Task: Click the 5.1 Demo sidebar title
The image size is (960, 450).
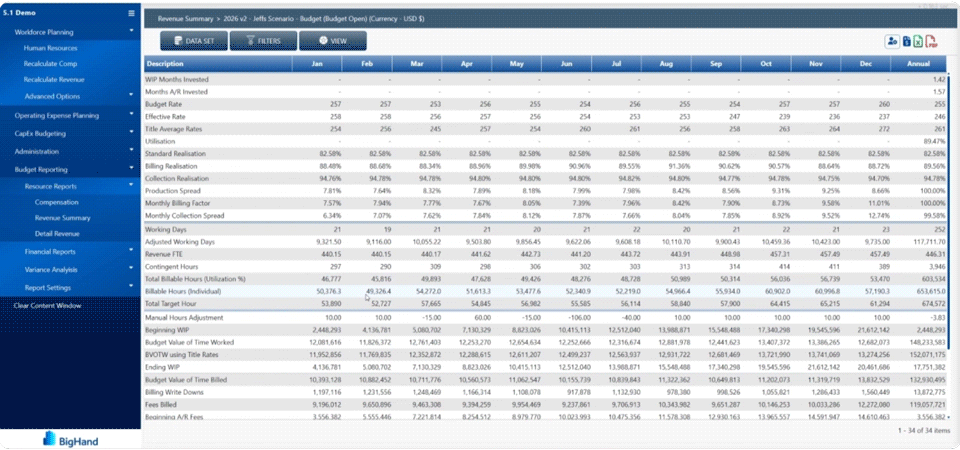Action: coord(18,13)
